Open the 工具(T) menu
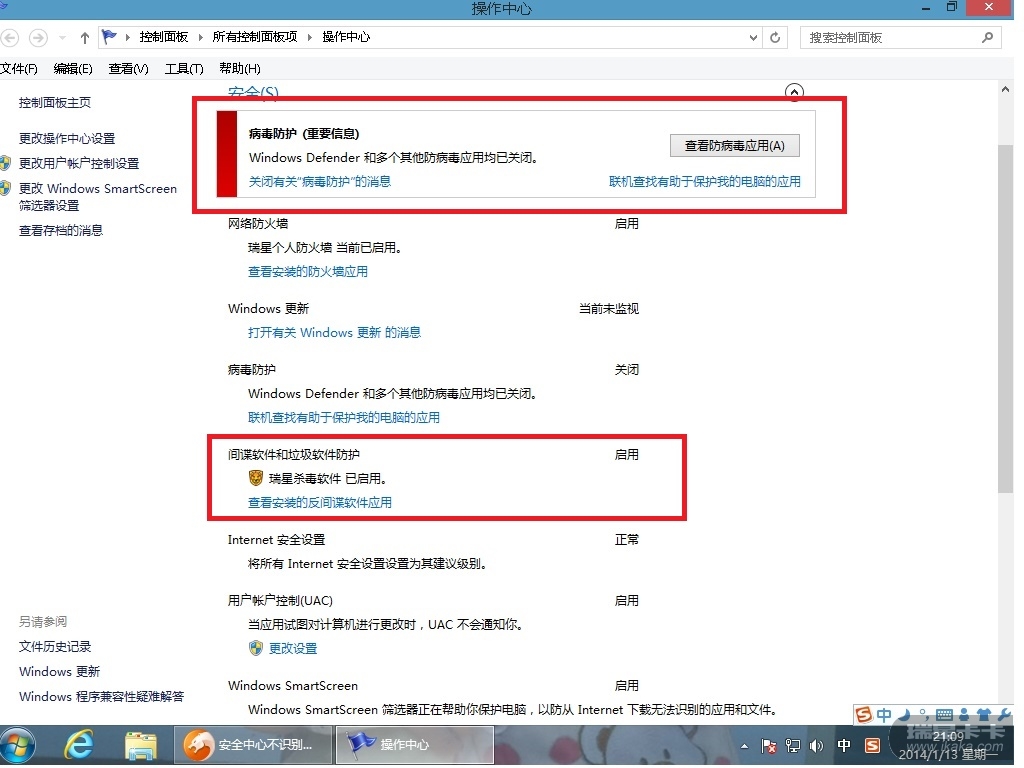This screenshot has height=768, width=1024. [x=184, y=69]
